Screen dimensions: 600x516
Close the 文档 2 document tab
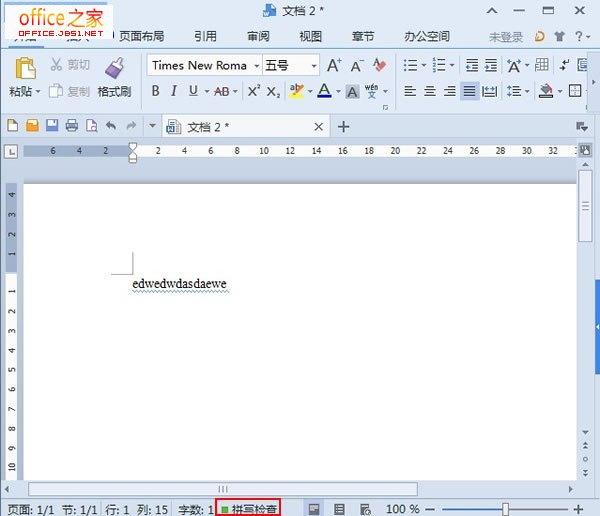click(x=318, y=127)
